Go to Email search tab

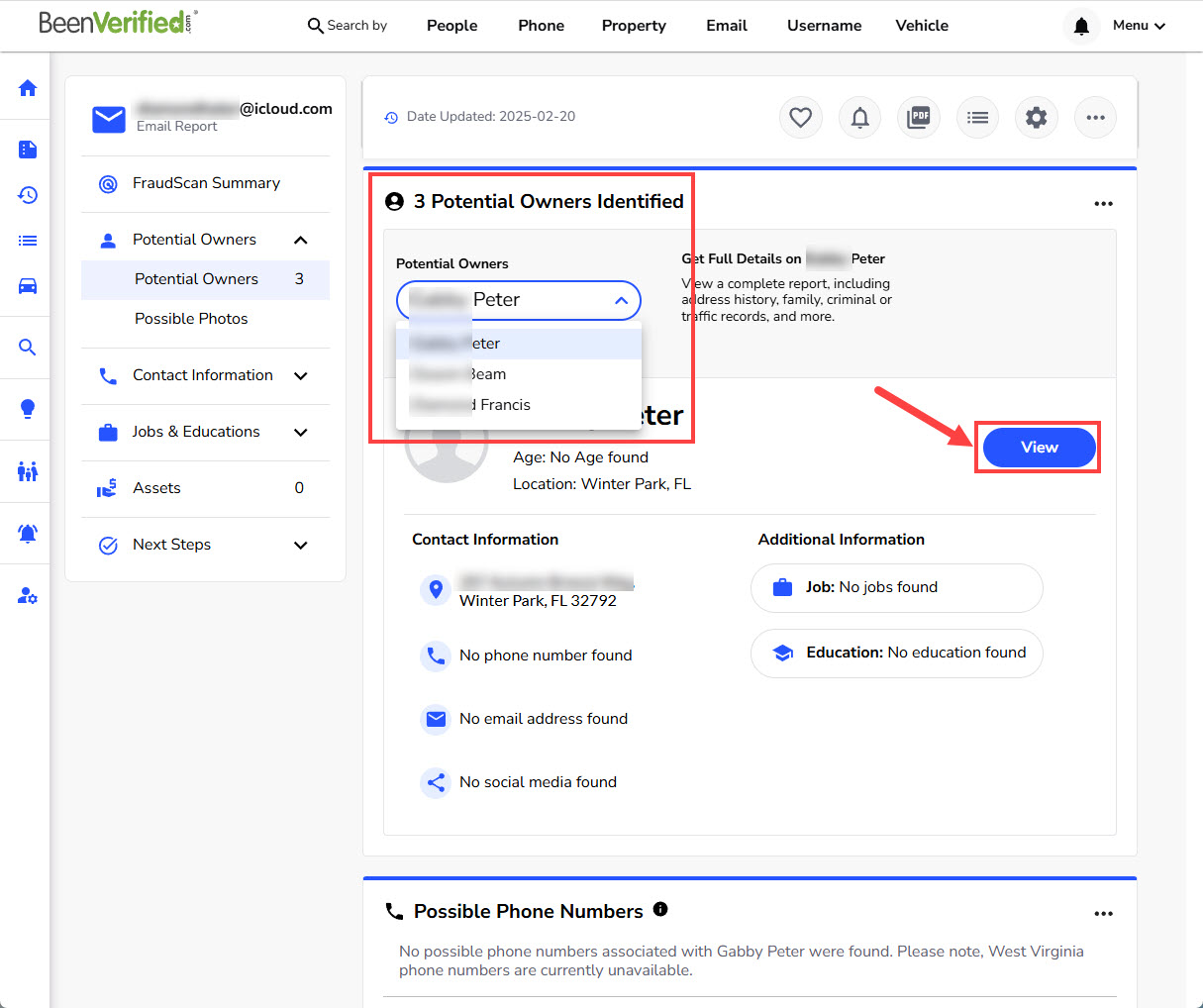727,26
